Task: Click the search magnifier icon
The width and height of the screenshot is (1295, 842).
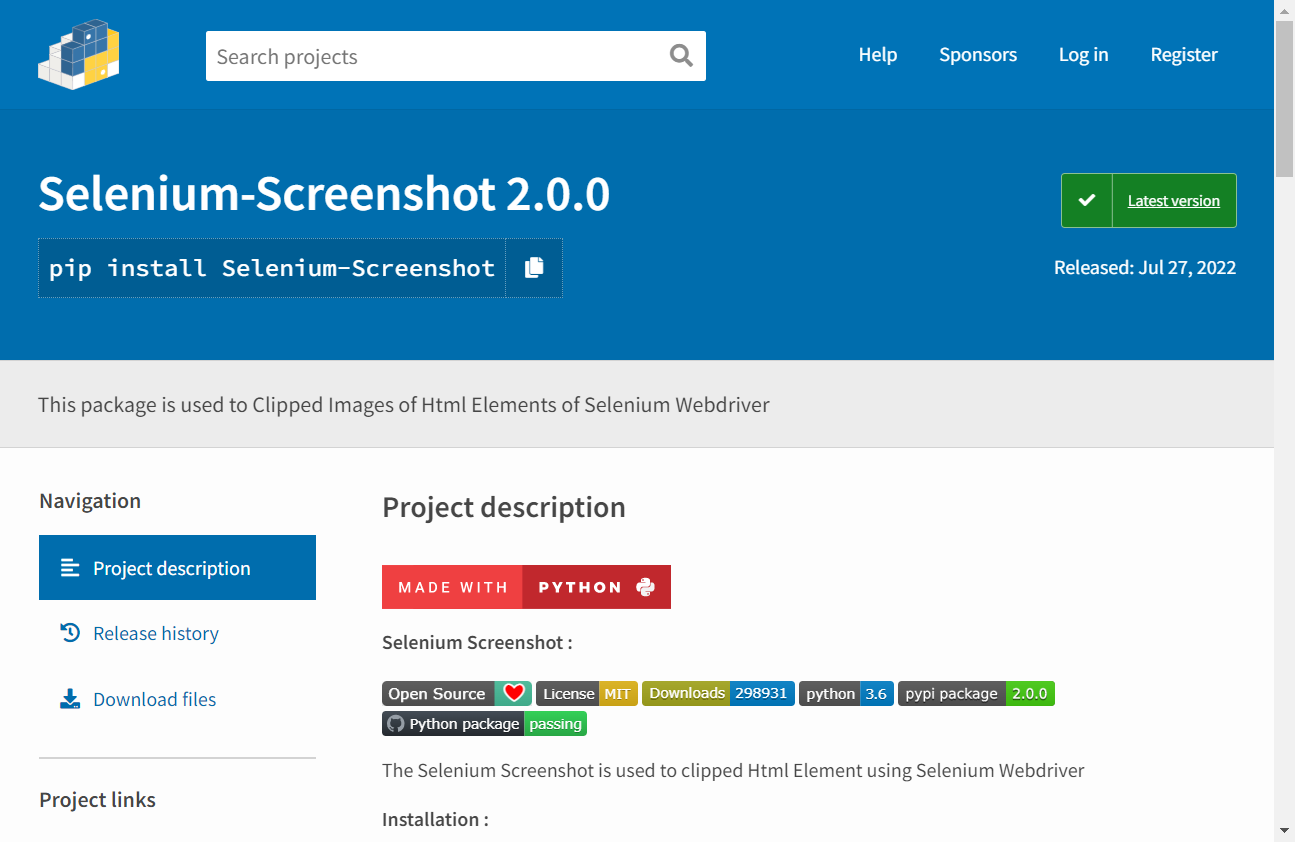Action: [x=681, y=56]
